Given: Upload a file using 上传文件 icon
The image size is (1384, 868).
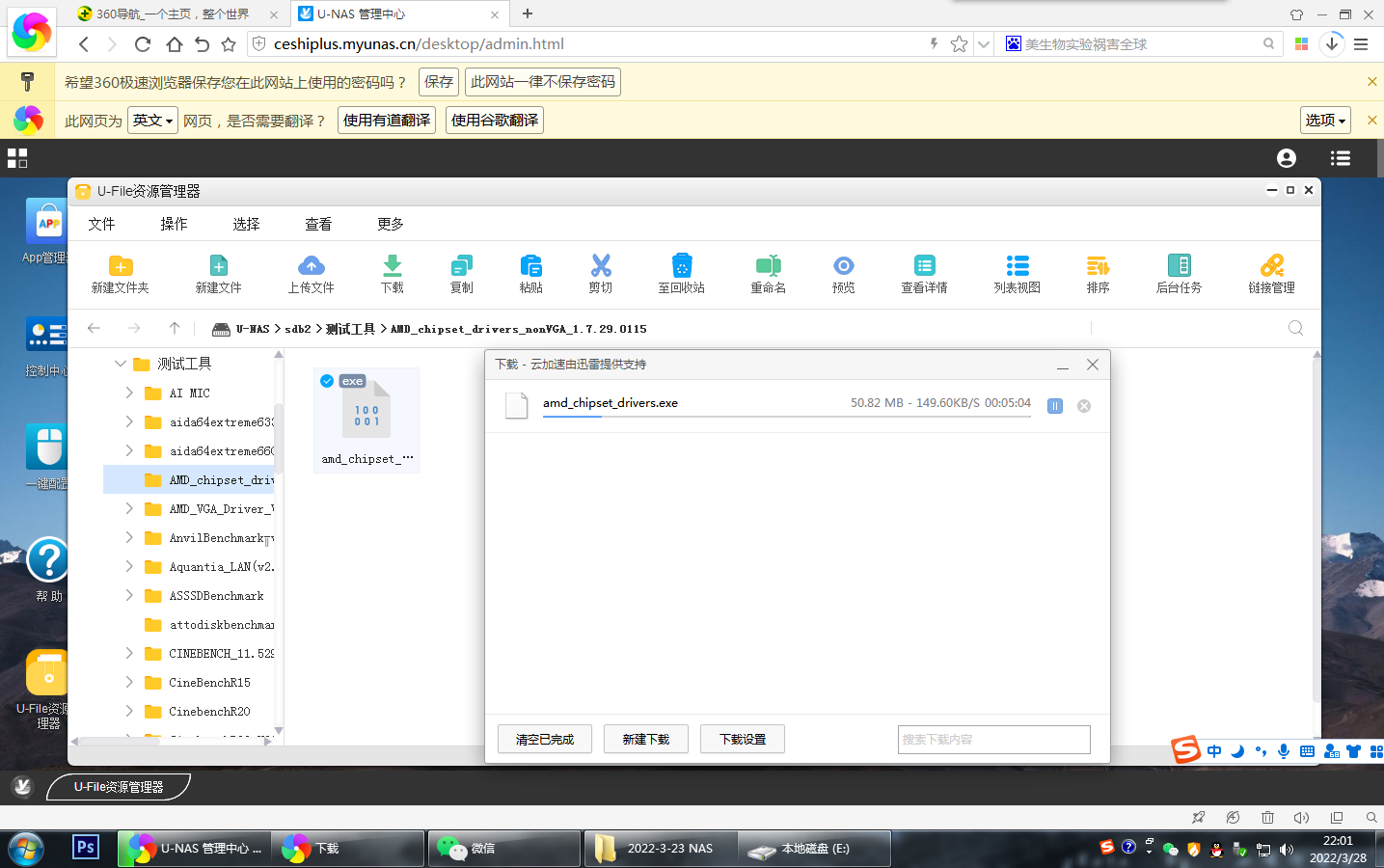Looking at the screenshot, I should (x=311, y=273).
